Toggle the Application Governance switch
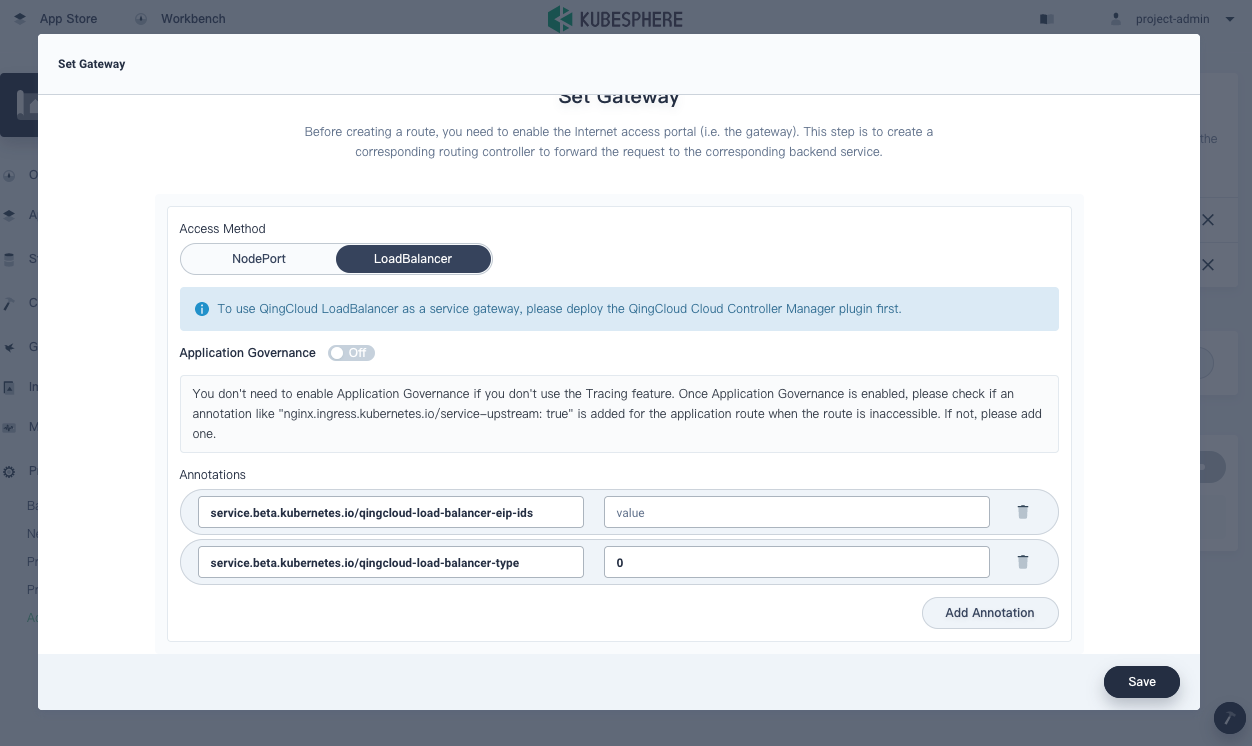The width and height of the screenshot is (1252, 746). click(x=351, y=353)
